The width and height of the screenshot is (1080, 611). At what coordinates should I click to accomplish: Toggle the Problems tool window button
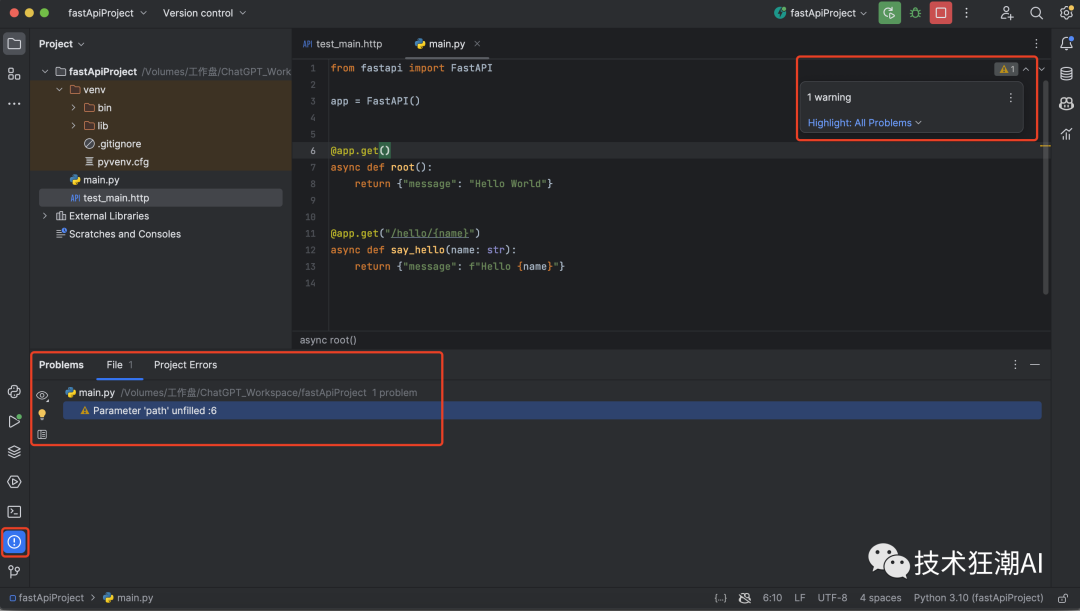(14, 542)
